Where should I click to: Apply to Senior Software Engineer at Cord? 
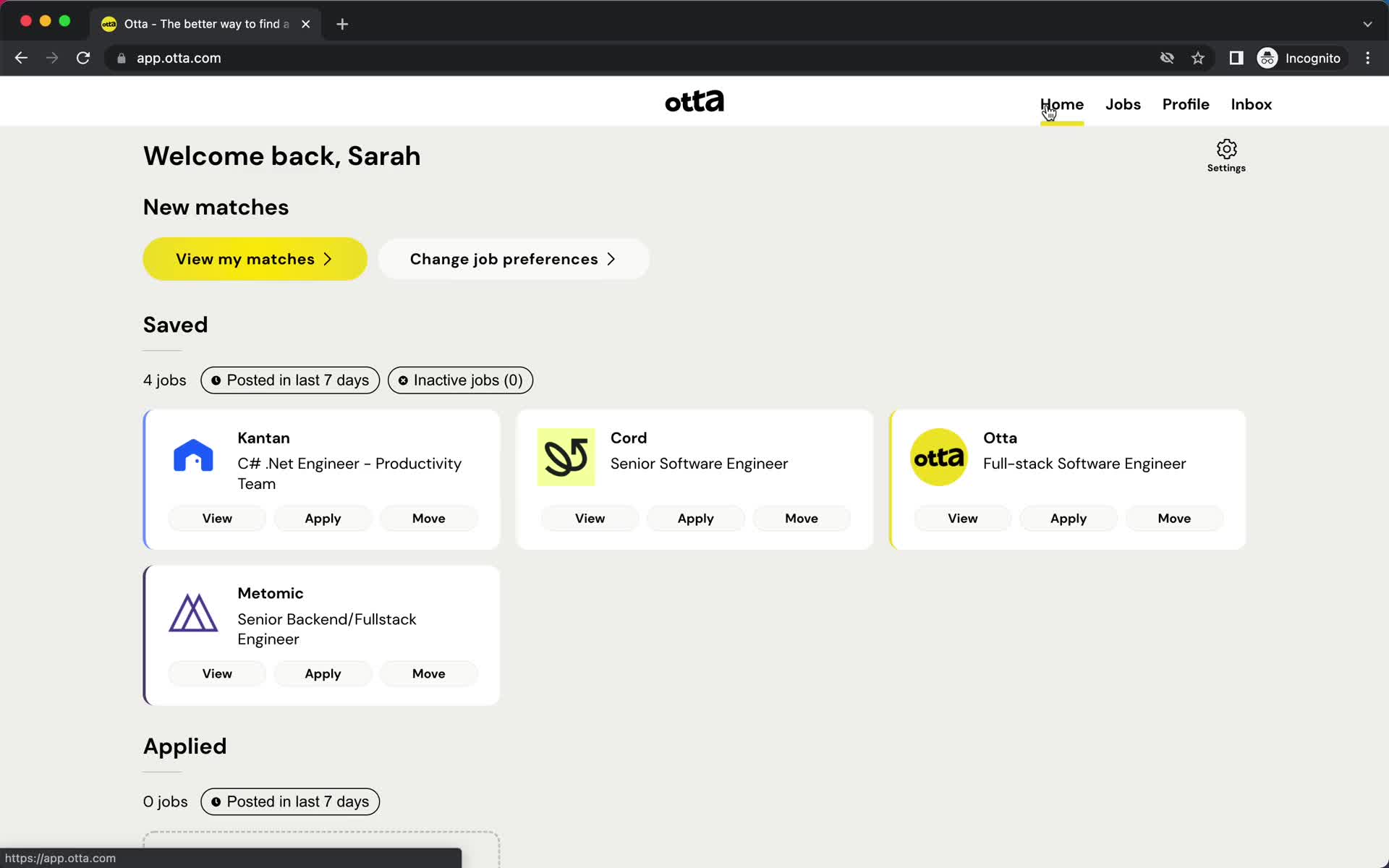695,518
